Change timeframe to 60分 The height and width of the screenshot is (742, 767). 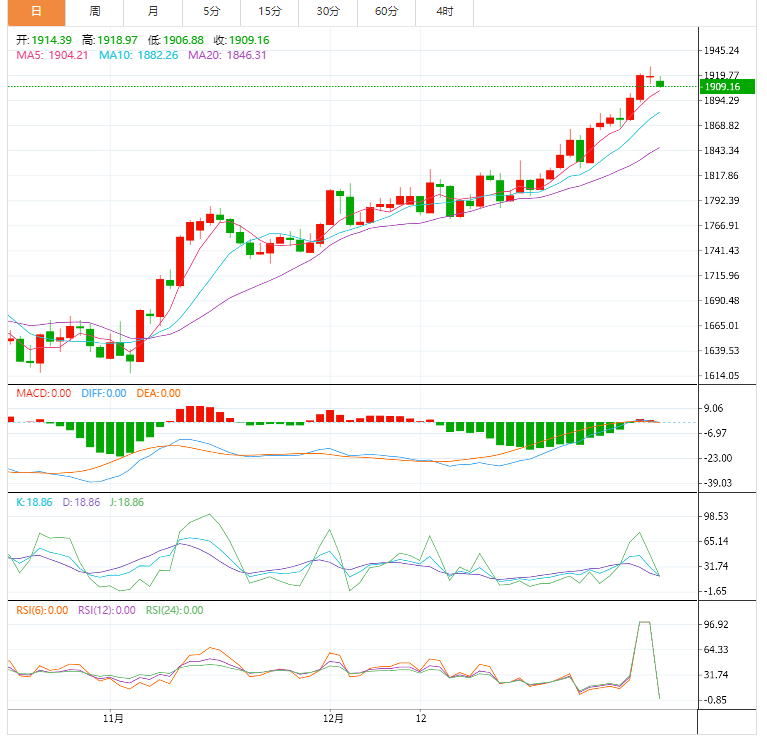click(x=386, y=12)
